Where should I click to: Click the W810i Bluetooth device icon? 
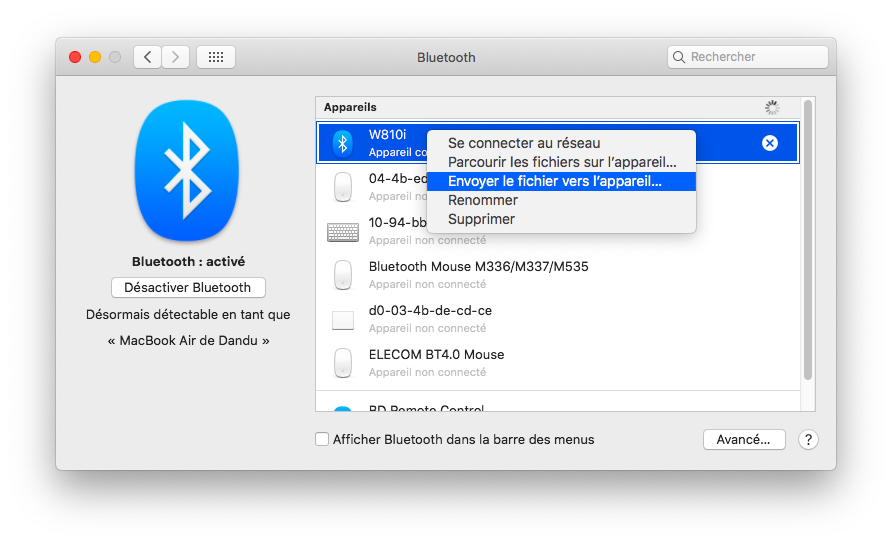(x=342, y=143)
